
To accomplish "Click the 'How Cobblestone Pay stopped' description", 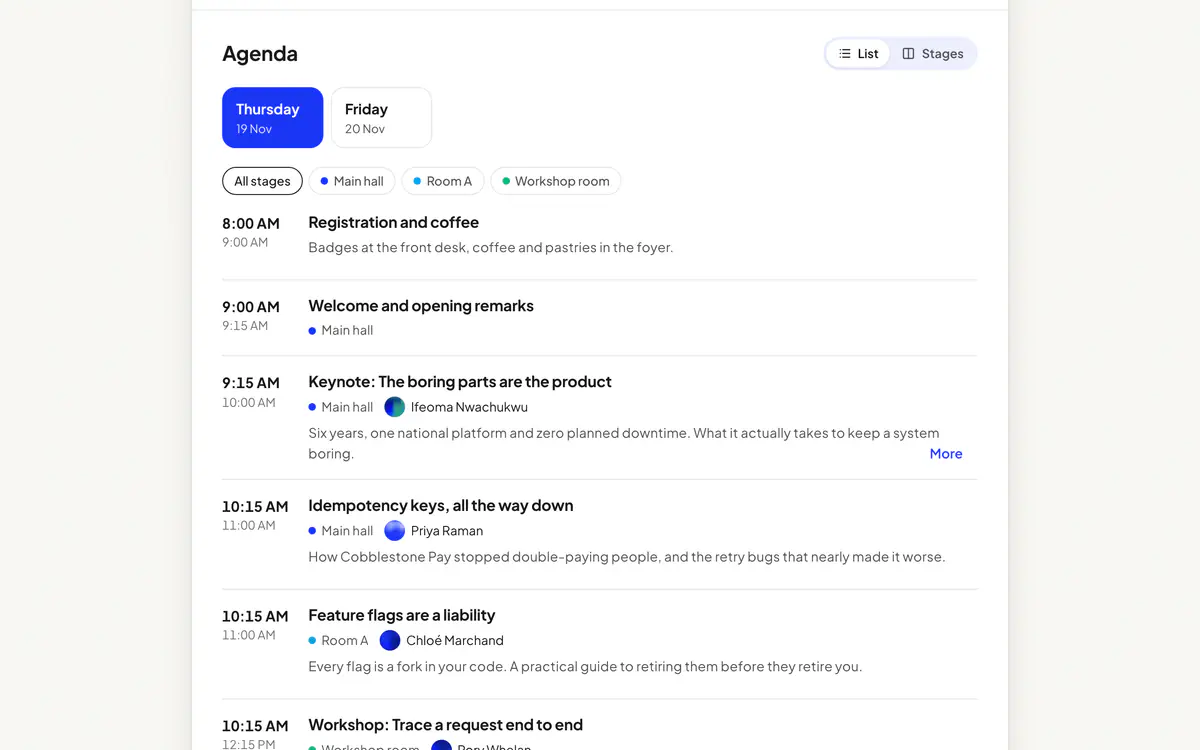I will pos(627,557).
